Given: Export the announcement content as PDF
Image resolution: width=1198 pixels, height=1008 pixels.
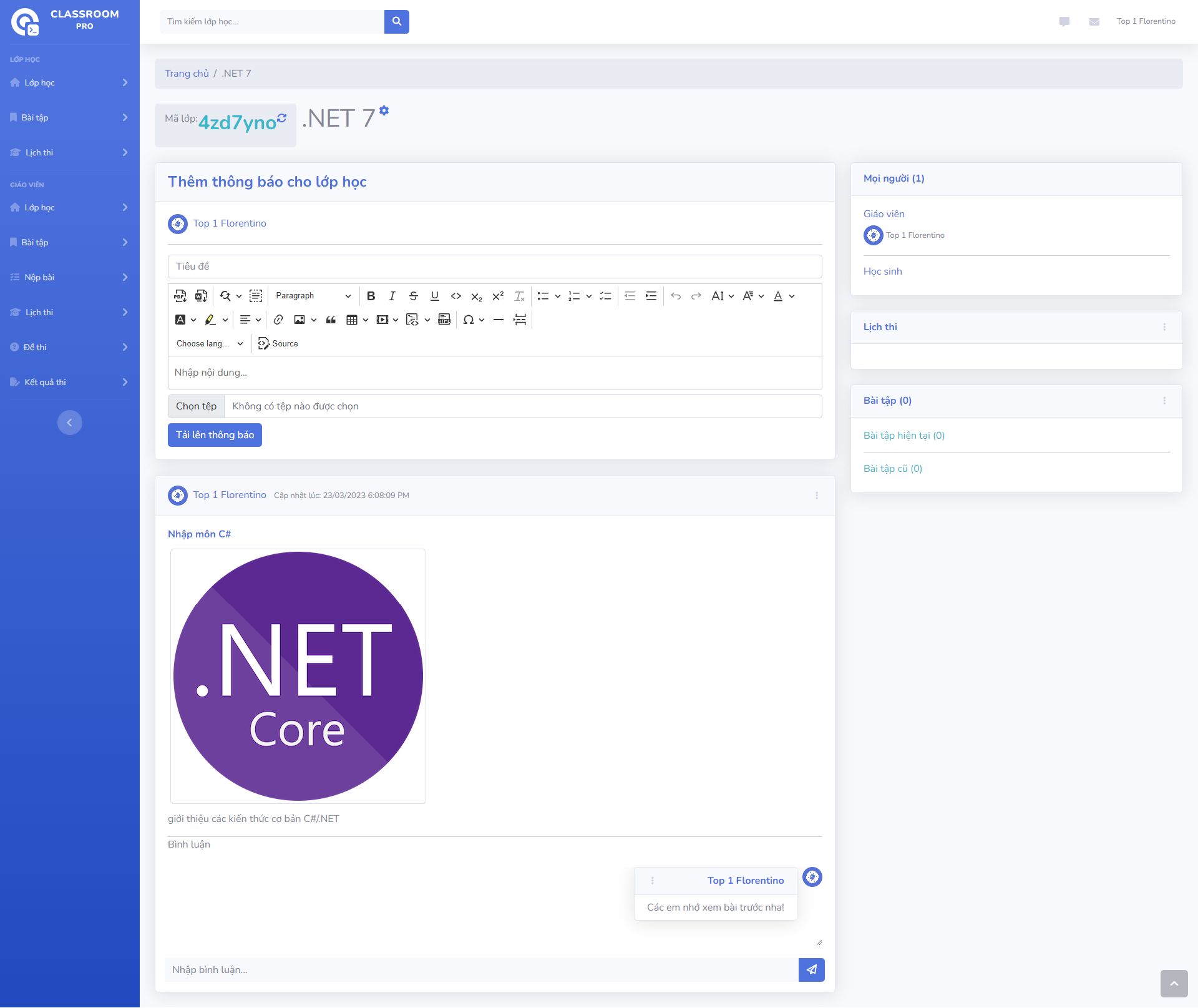Looking at the screenshot, I should point(180,296).
